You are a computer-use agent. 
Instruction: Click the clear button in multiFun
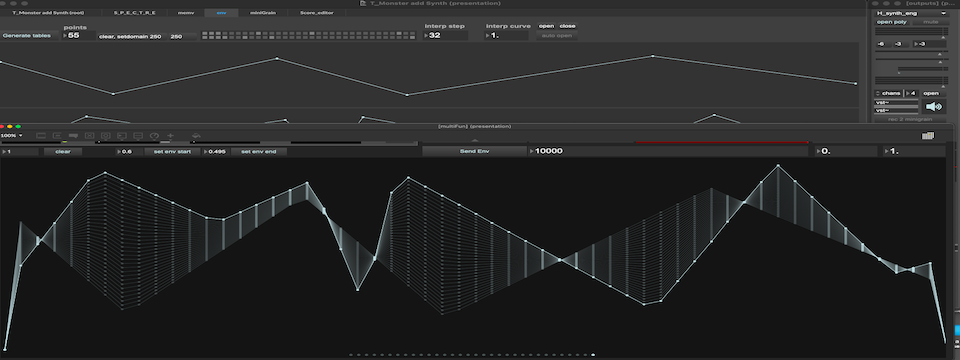click(62, 151)
